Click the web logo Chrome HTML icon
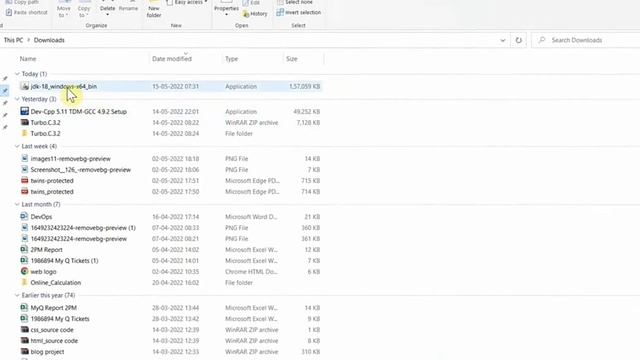 tap(24, 271)
